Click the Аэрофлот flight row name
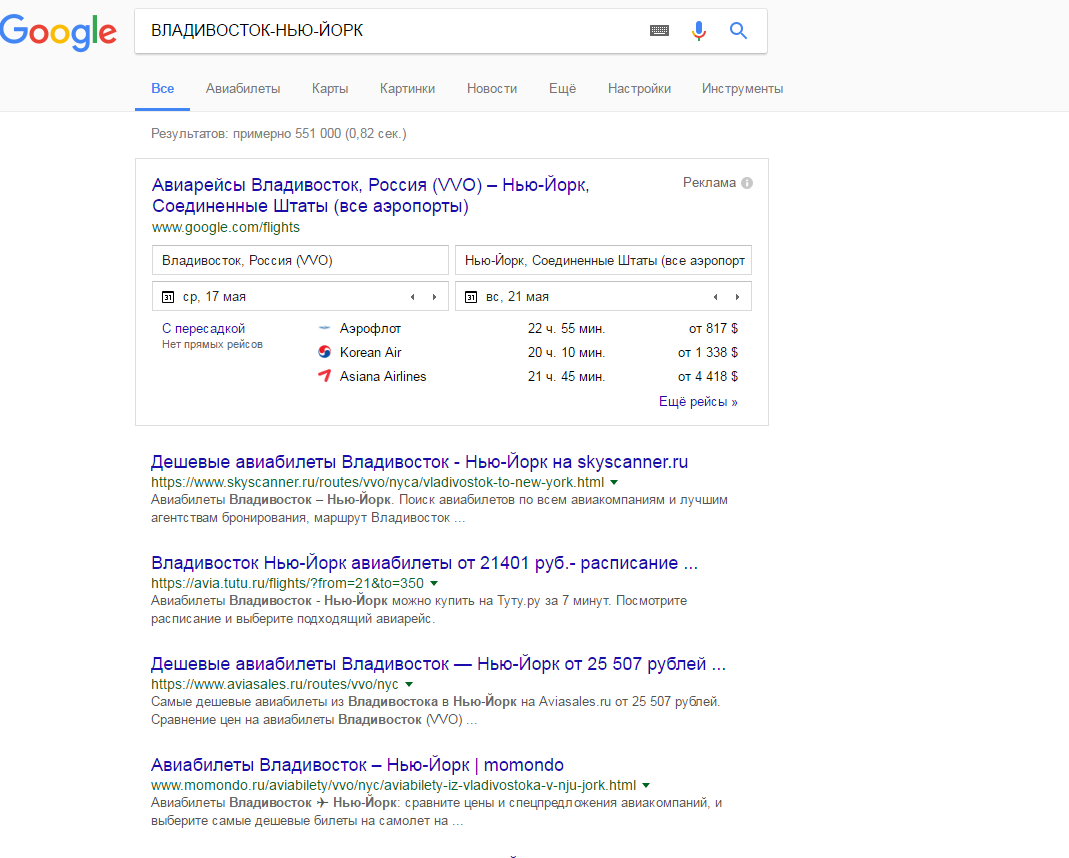This screenshot has width=1069, height=858. 370,328
